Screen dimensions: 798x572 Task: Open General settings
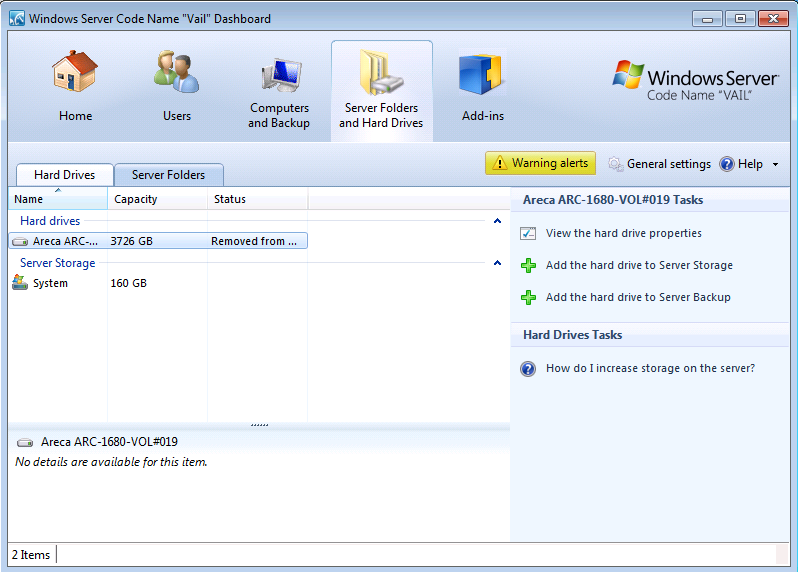point(659,164)
